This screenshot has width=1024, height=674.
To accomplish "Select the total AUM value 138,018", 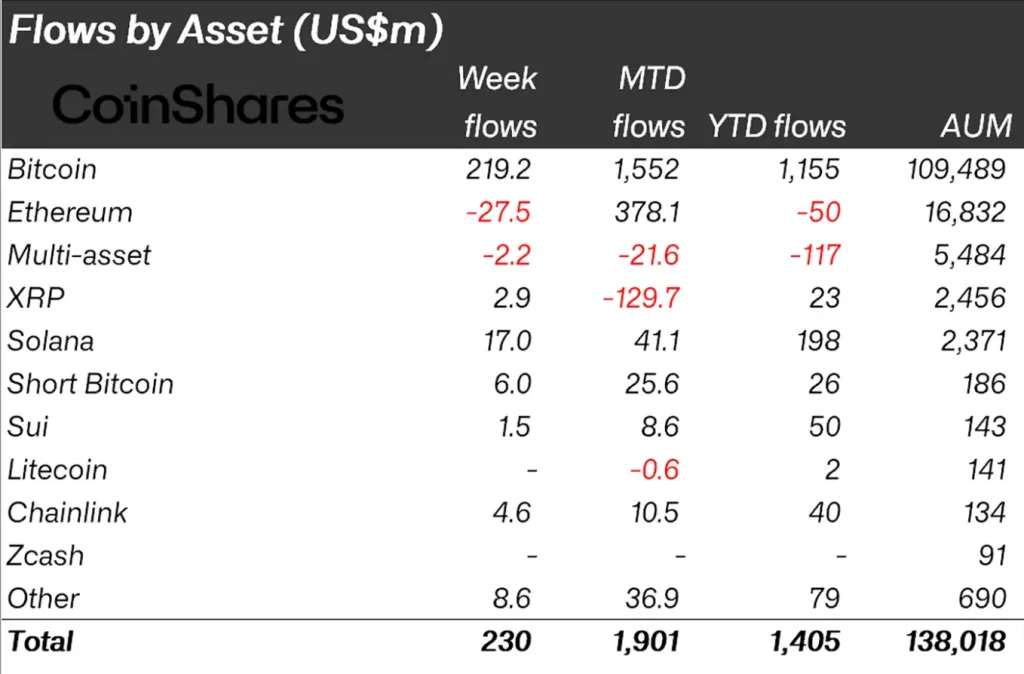I will (952, 641).
